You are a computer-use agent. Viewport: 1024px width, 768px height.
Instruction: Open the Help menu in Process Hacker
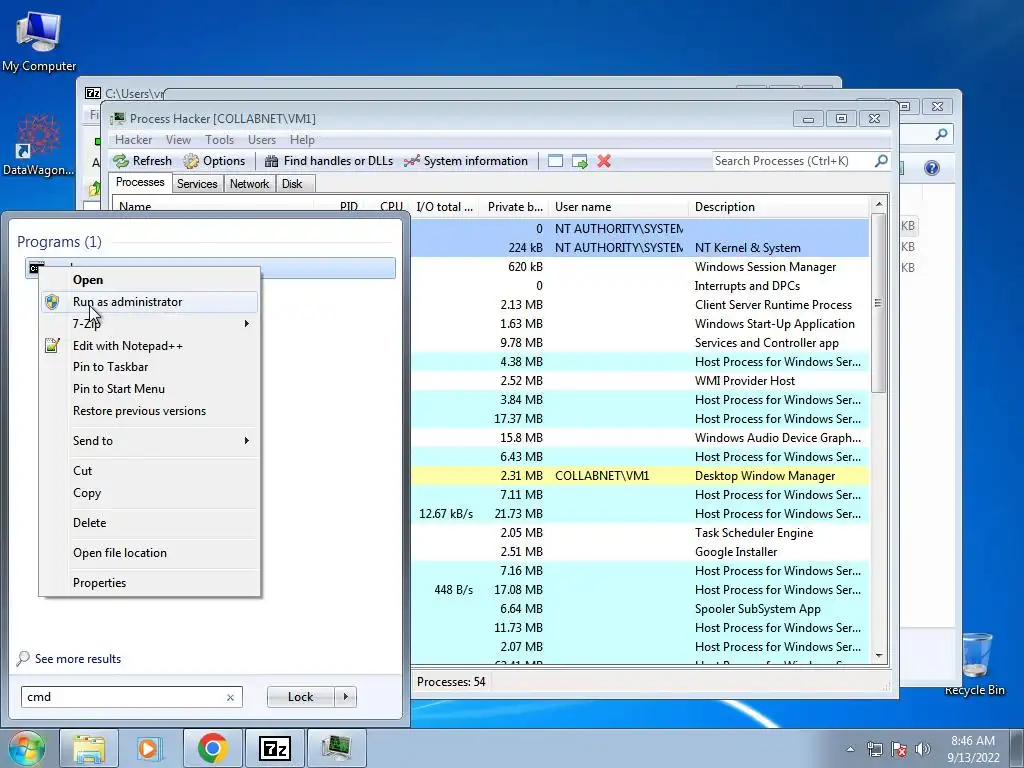tap(302, 140)
